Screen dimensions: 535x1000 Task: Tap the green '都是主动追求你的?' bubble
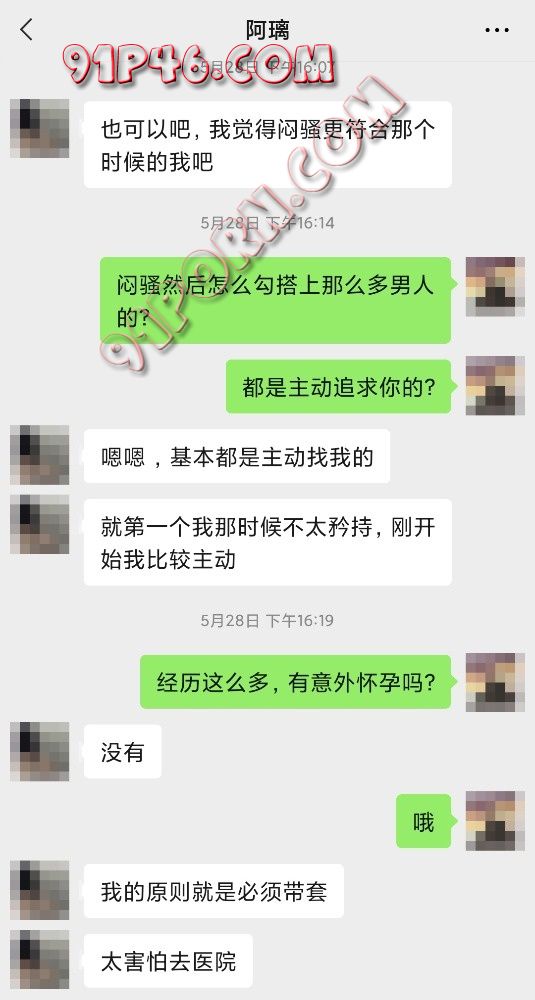point(339,386)
